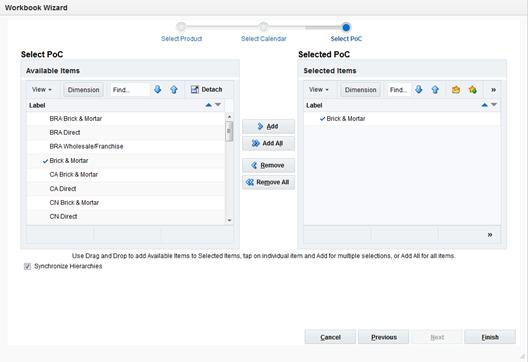Click the Available Items scroll up arrow
Viewport: 528px width, 362px height.
[x=229, y=117]
